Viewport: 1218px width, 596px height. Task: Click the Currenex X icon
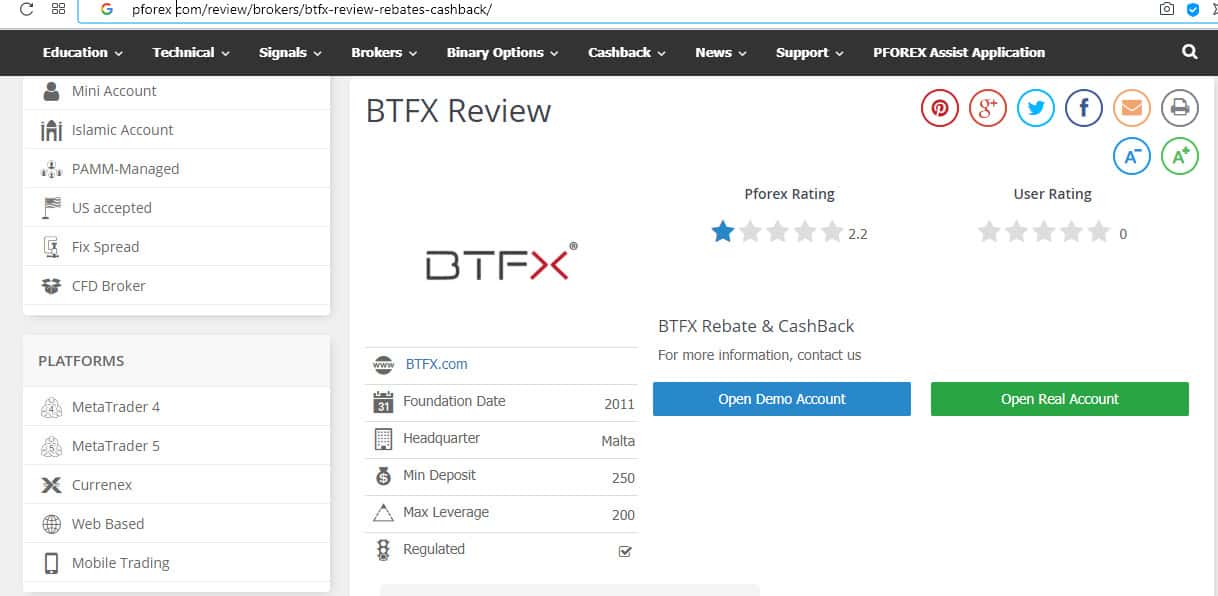(x=51, y=485)
